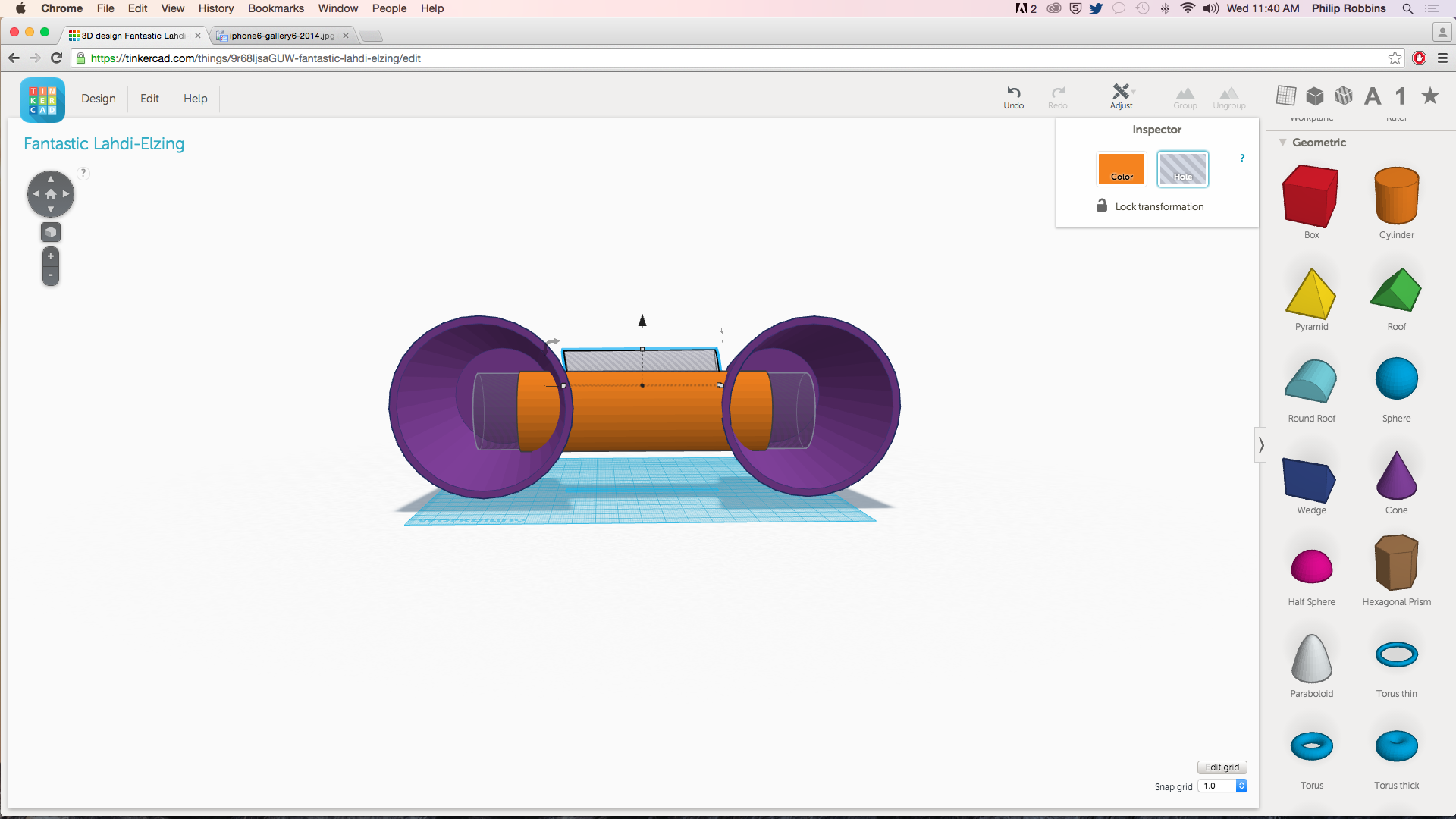Toggle Lock transformation checkbox
Screen dimensions: 1456x819
[1101, 205]
